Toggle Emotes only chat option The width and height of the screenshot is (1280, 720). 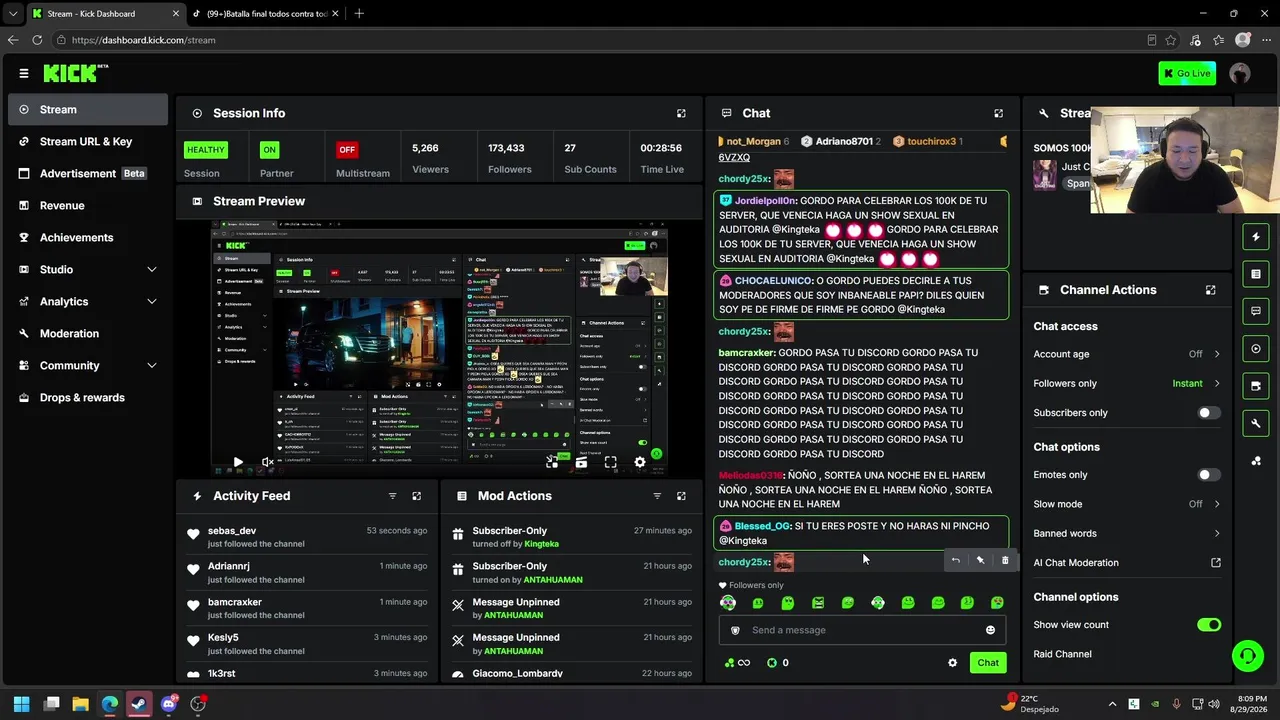tap(1209, 475)
